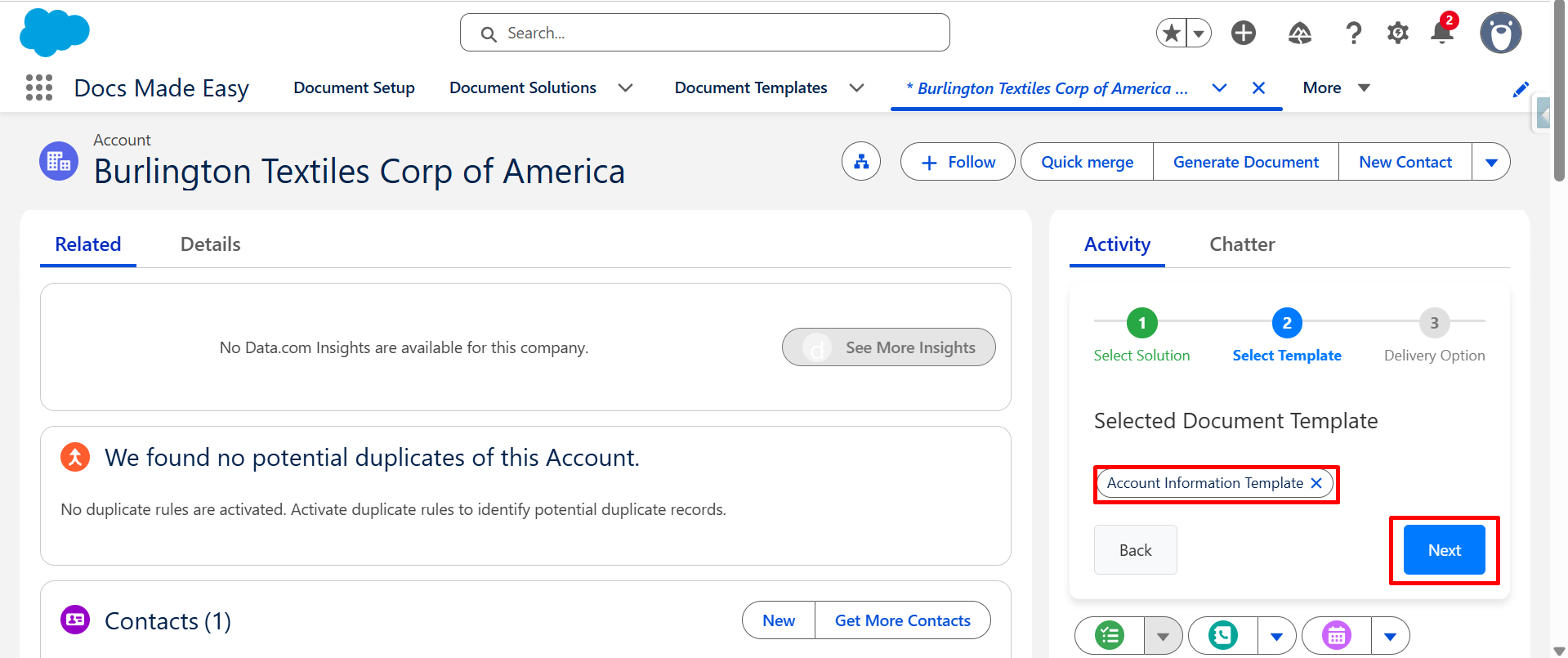Click the global Search field
The height and width of the screenshot is (658, 1568).
pyautogui.click(x=705, y=33)
